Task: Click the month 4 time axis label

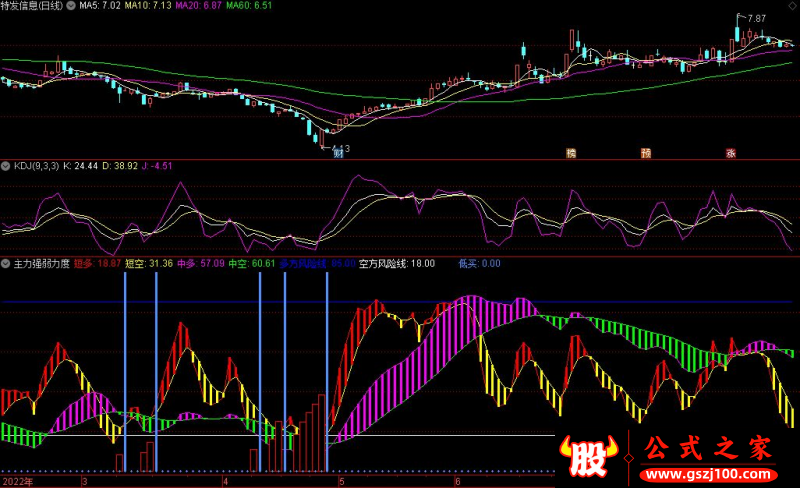Action: pos(225,482)
